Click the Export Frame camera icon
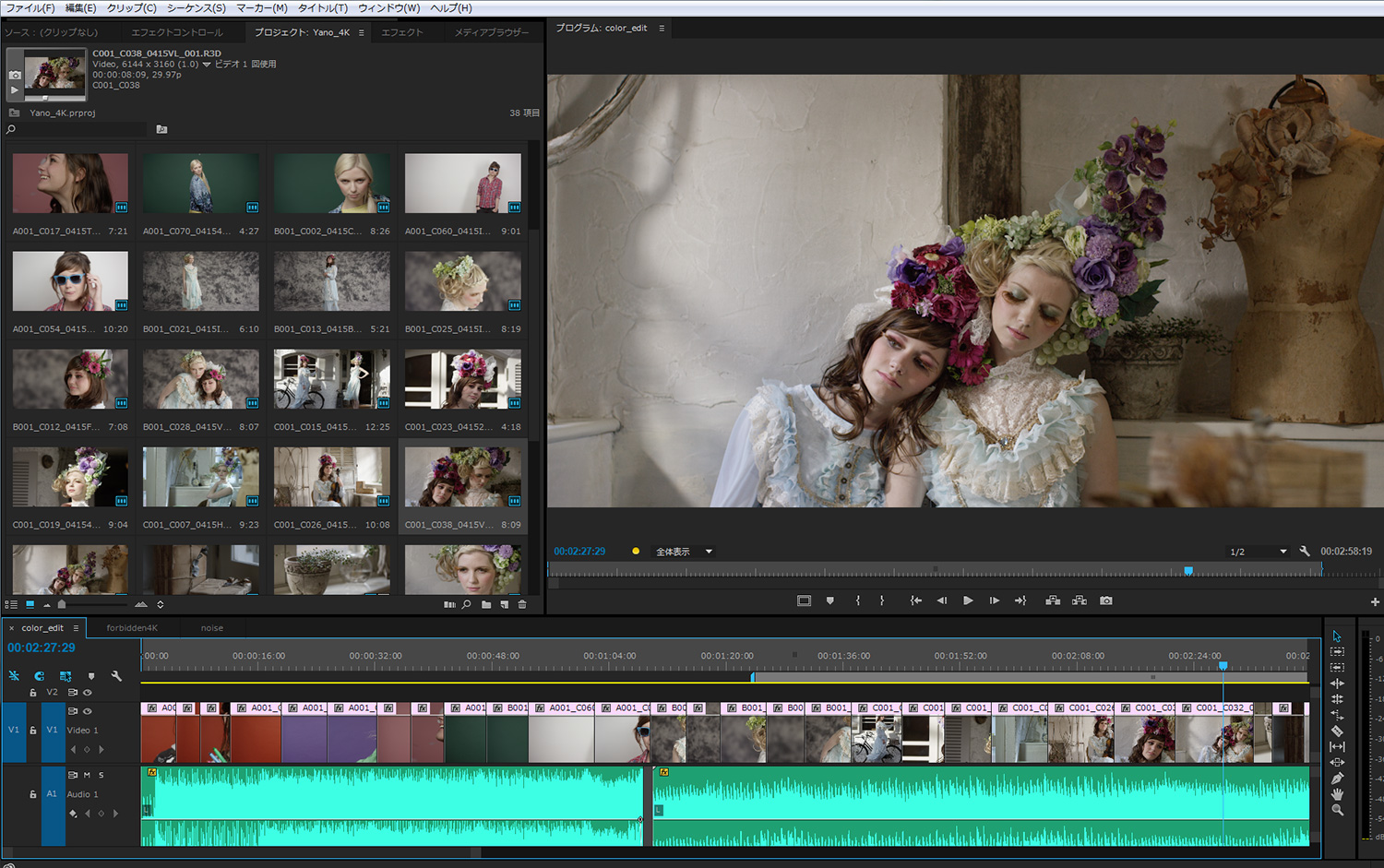 1105,600
